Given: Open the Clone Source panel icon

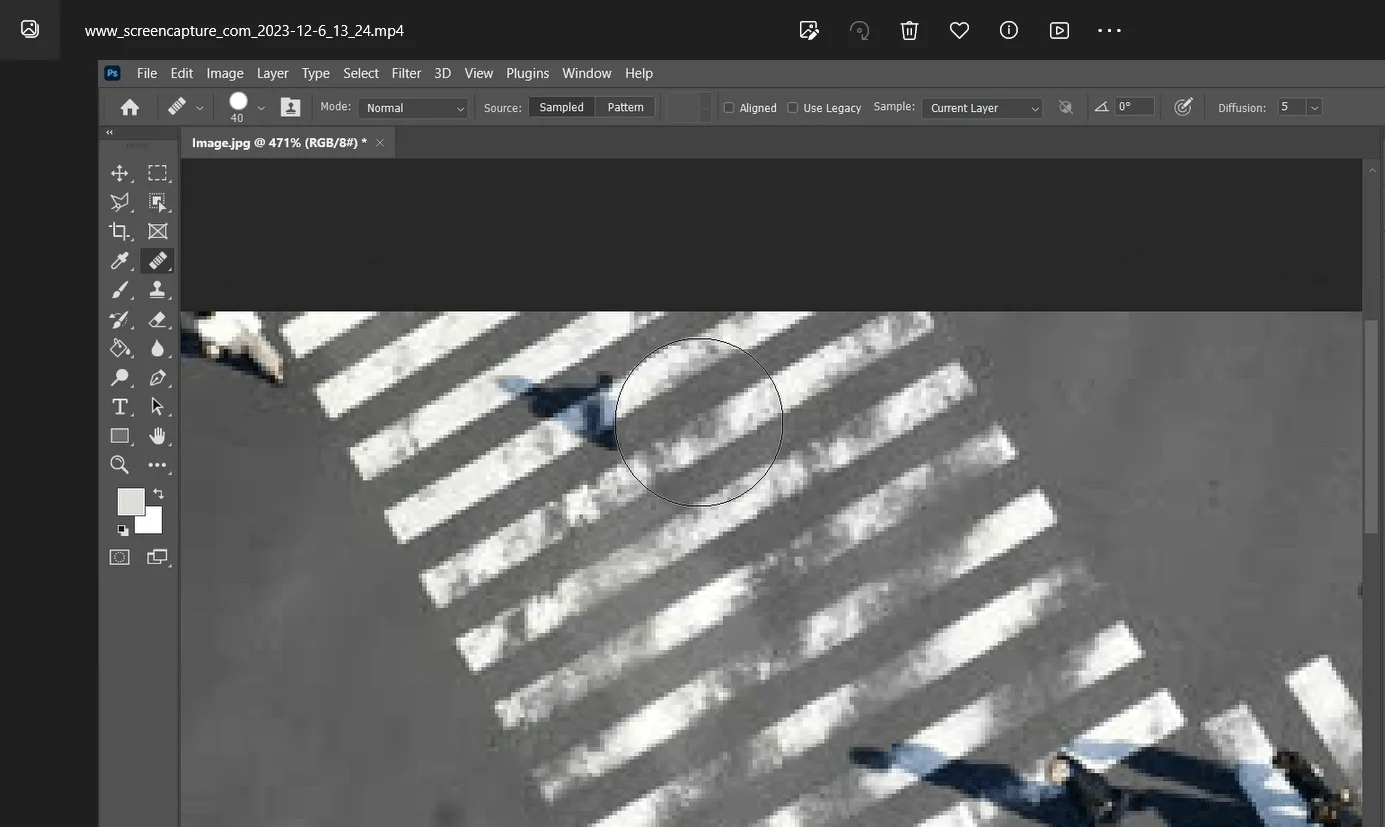Looking at the screenshot, I should pos(290,107).
